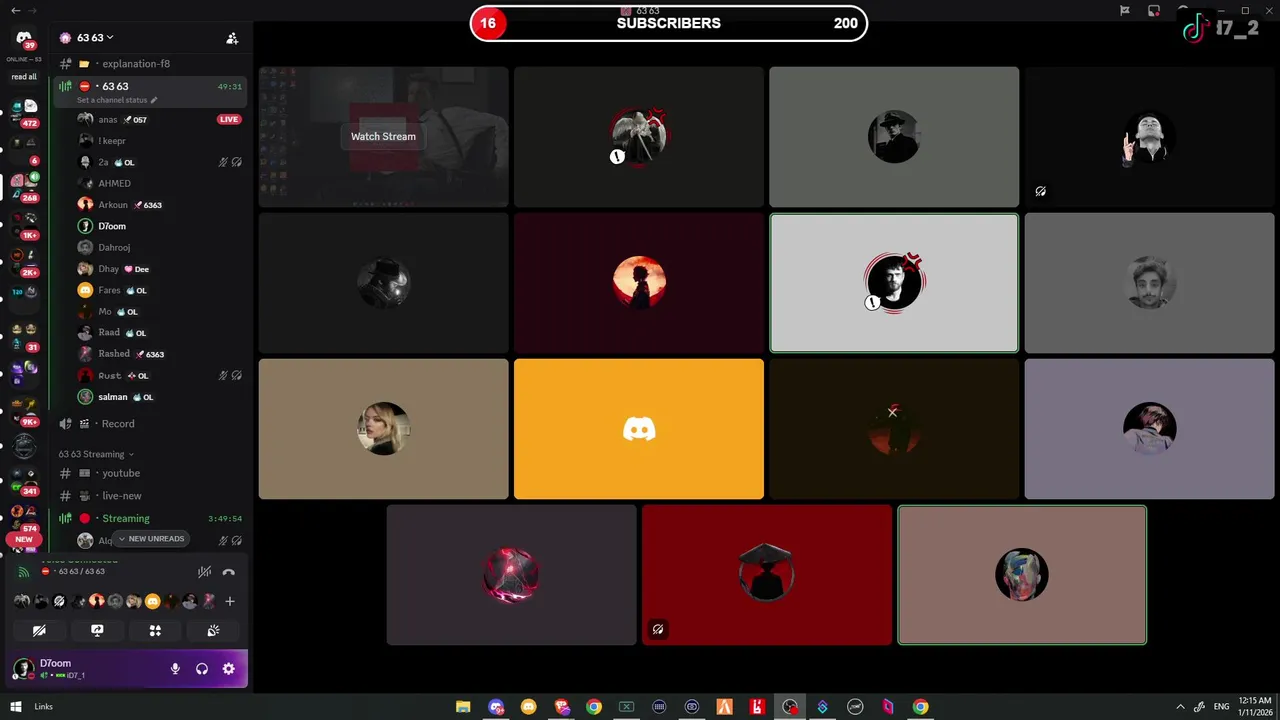Open the soundboard icon
1280x720 pixels.
coord(213,631)
